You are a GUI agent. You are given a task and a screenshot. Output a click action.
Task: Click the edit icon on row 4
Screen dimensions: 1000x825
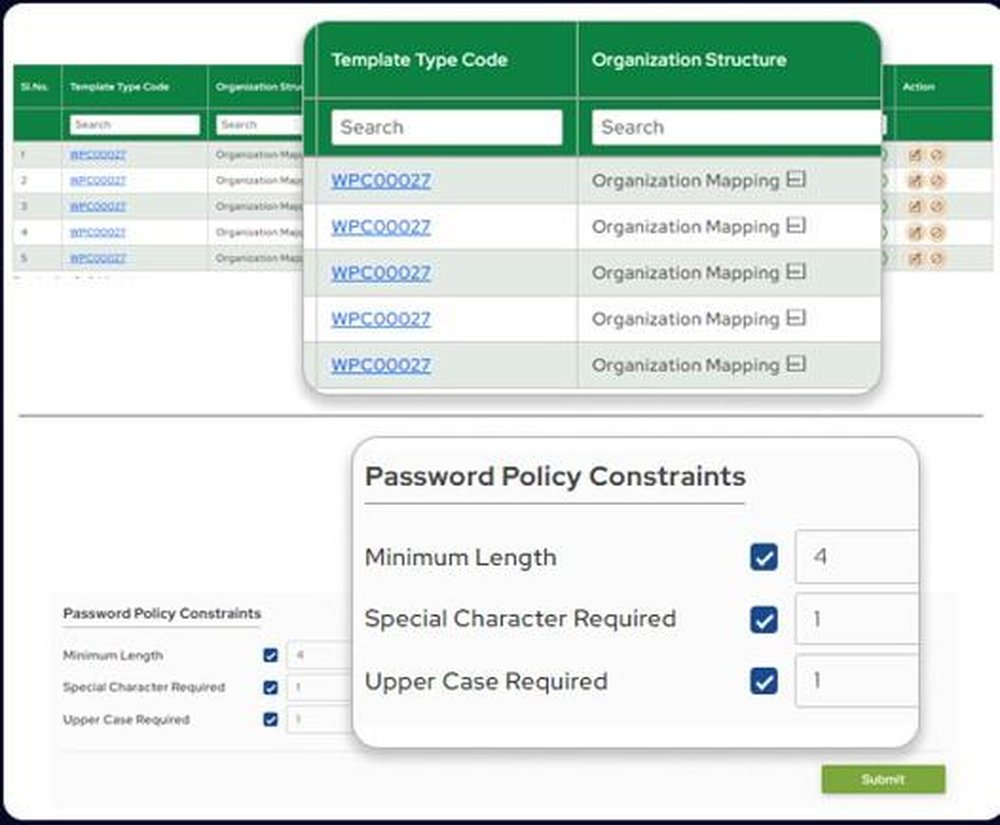click(917, 232)
